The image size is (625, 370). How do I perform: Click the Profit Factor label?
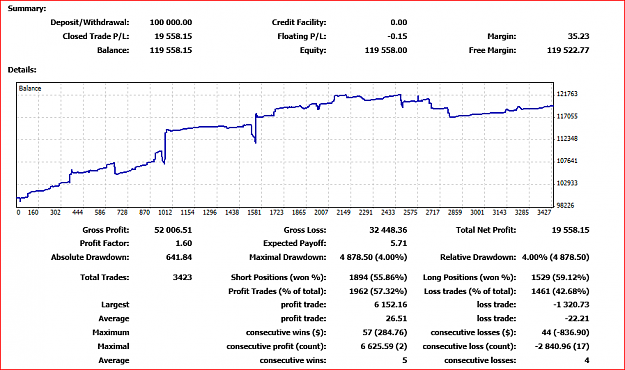click(x=104, y=243)
